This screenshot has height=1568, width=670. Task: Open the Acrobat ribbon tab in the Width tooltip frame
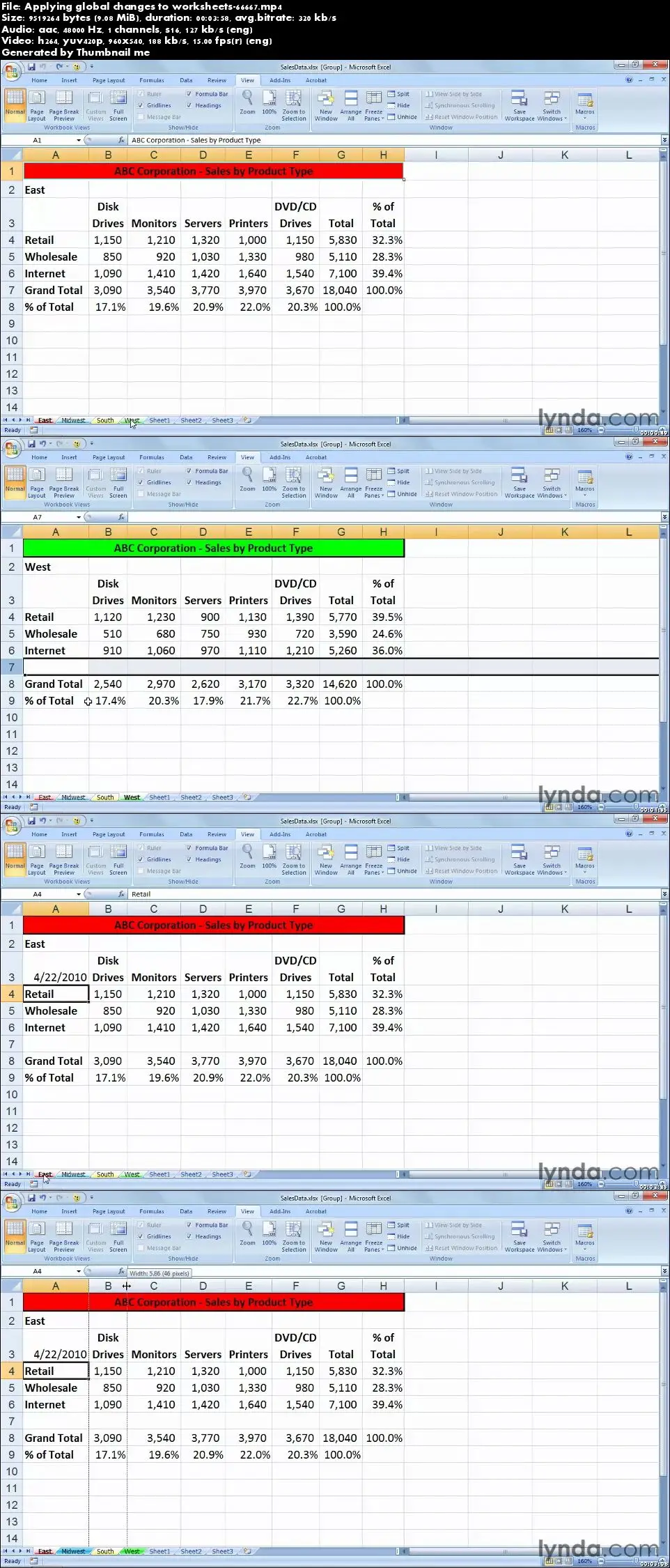coord(315,1212)
